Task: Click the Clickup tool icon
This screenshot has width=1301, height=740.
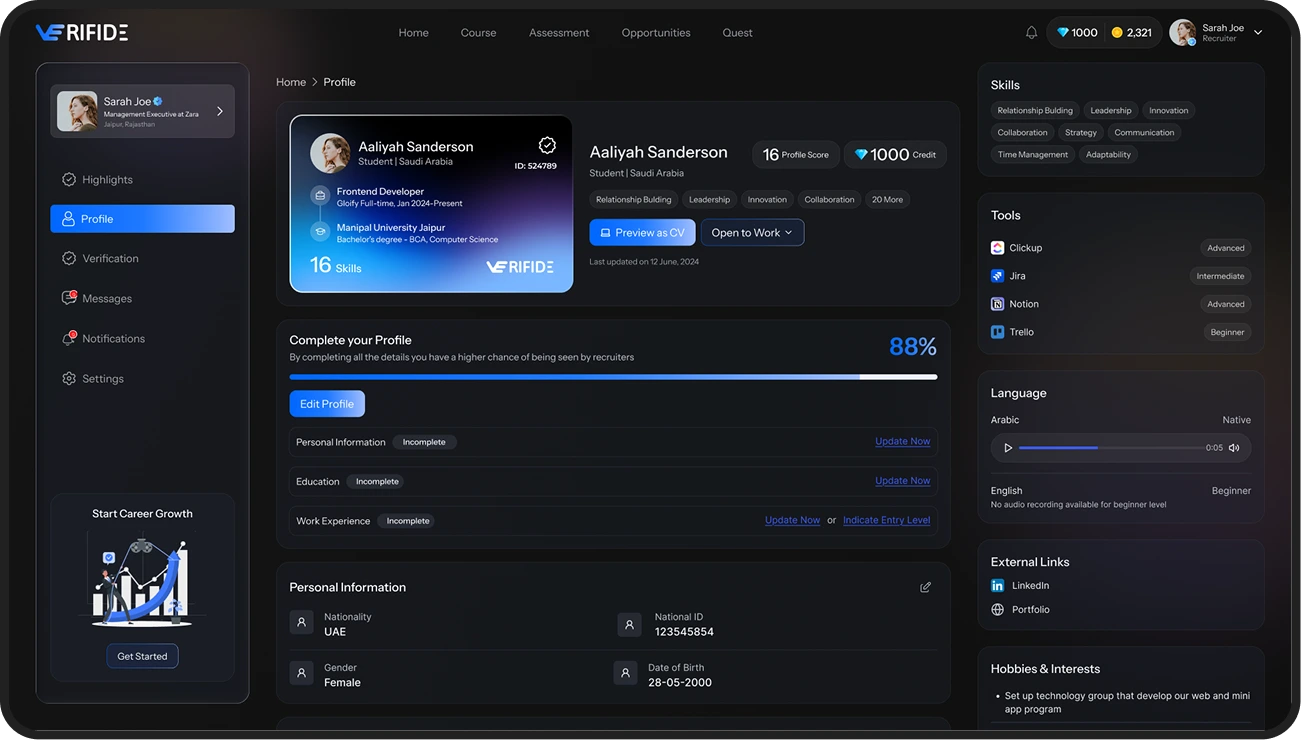Action: [997, 248]
